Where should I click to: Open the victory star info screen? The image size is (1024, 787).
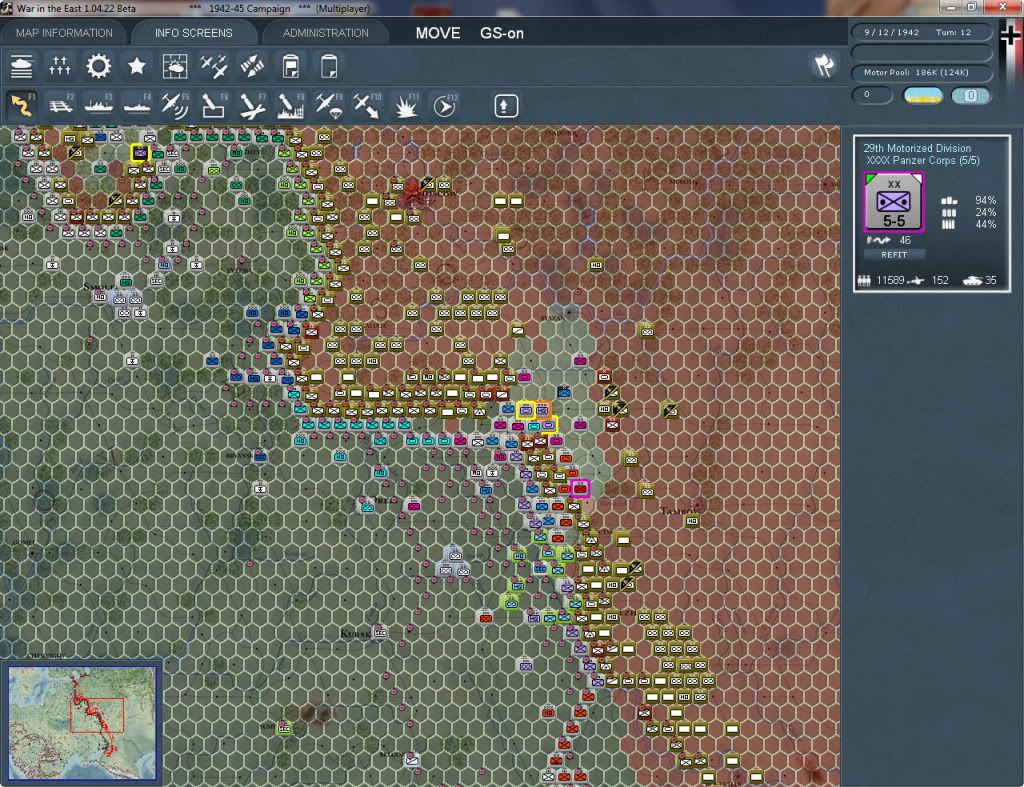pyautogui.click(x=136, y=66)
